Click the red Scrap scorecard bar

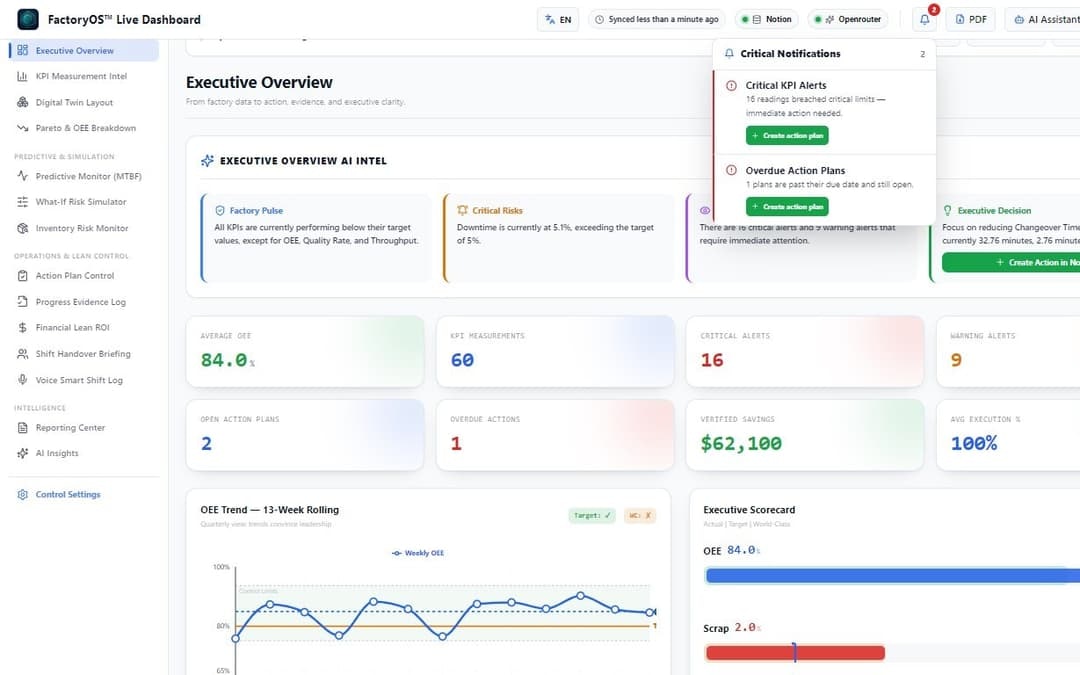coord(795,652)
